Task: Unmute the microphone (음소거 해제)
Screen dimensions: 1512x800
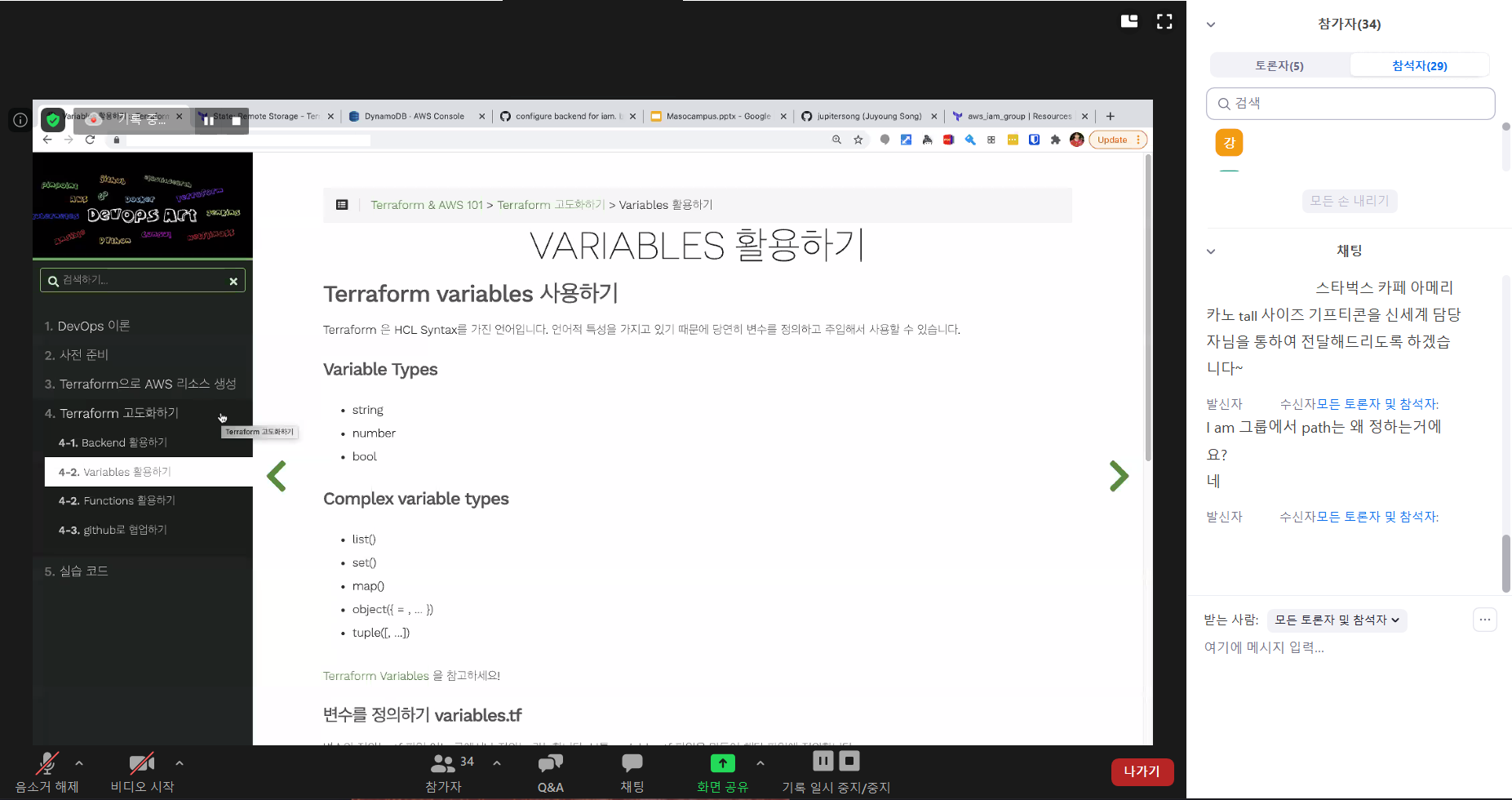Action: [x=47, y=765]
